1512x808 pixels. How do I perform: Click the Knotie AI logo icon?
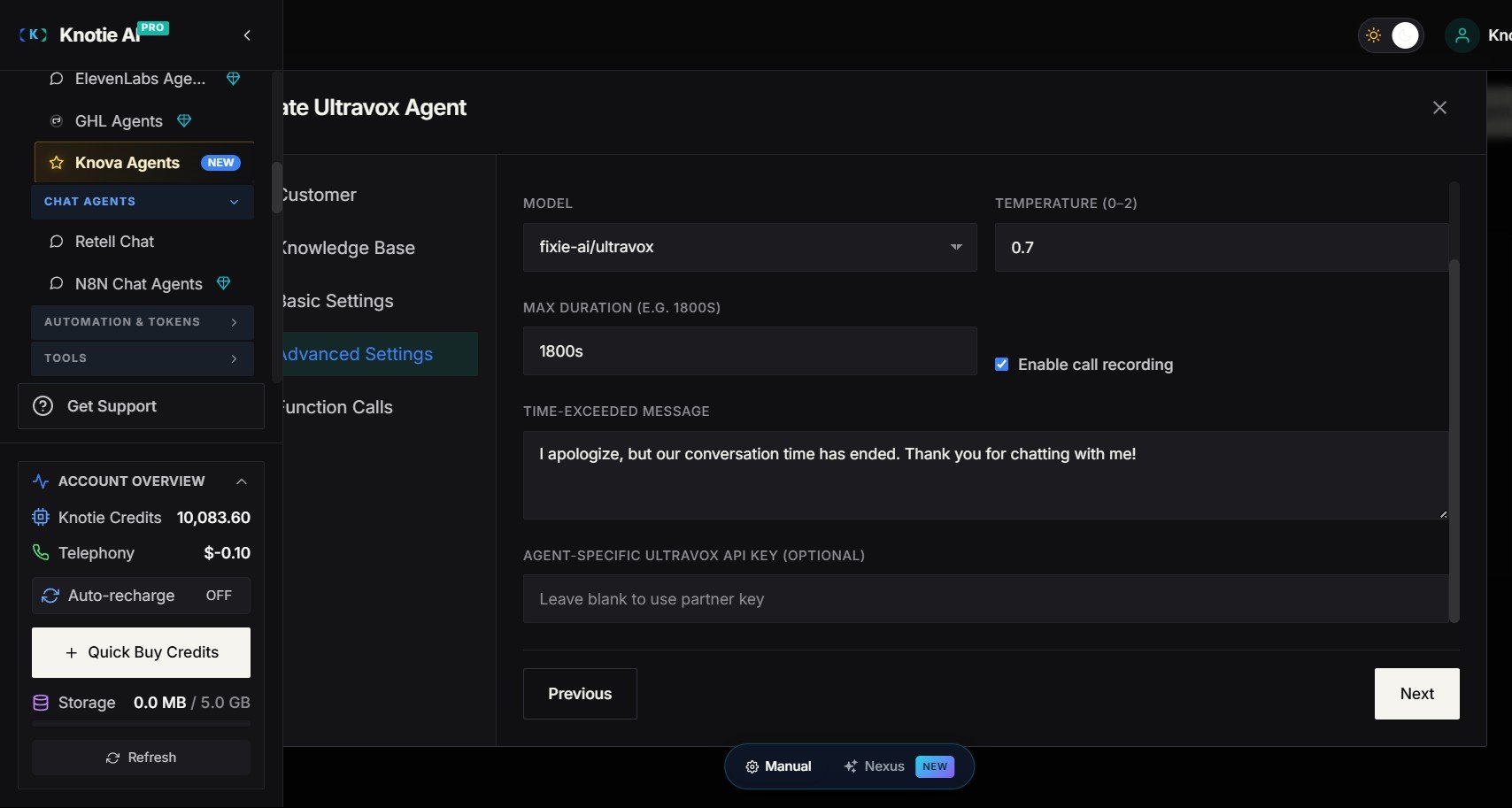(x=33, y=35)
